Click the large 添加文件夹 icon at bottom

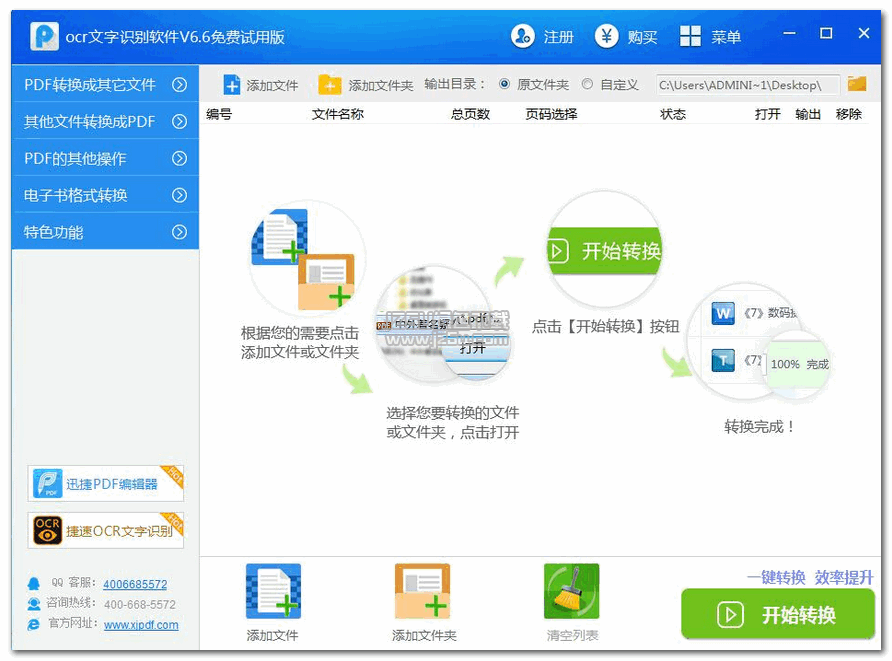coord(422,591)
